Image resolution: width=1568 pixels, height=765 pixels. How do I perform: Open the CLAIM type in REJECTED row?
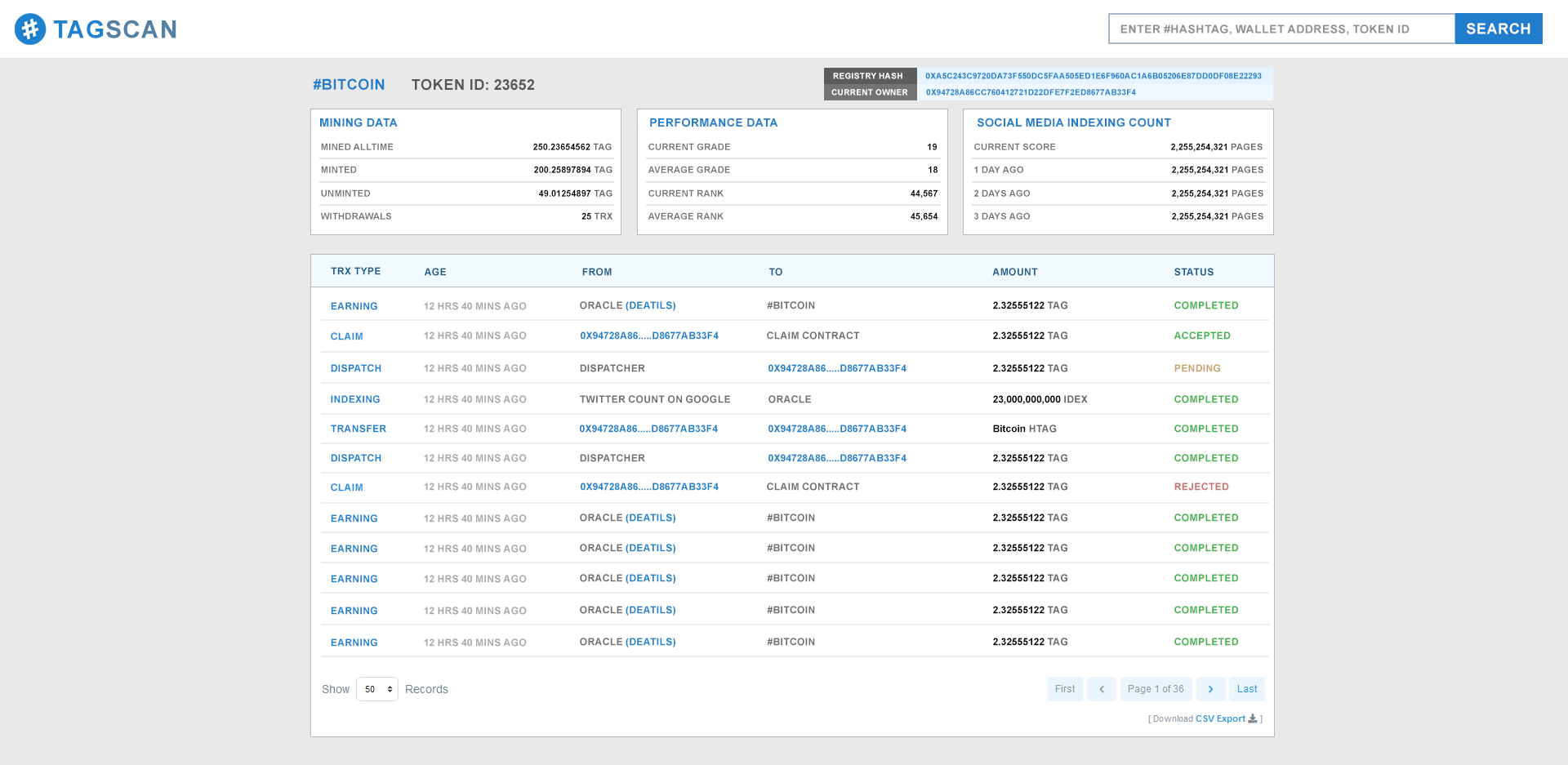347,487
